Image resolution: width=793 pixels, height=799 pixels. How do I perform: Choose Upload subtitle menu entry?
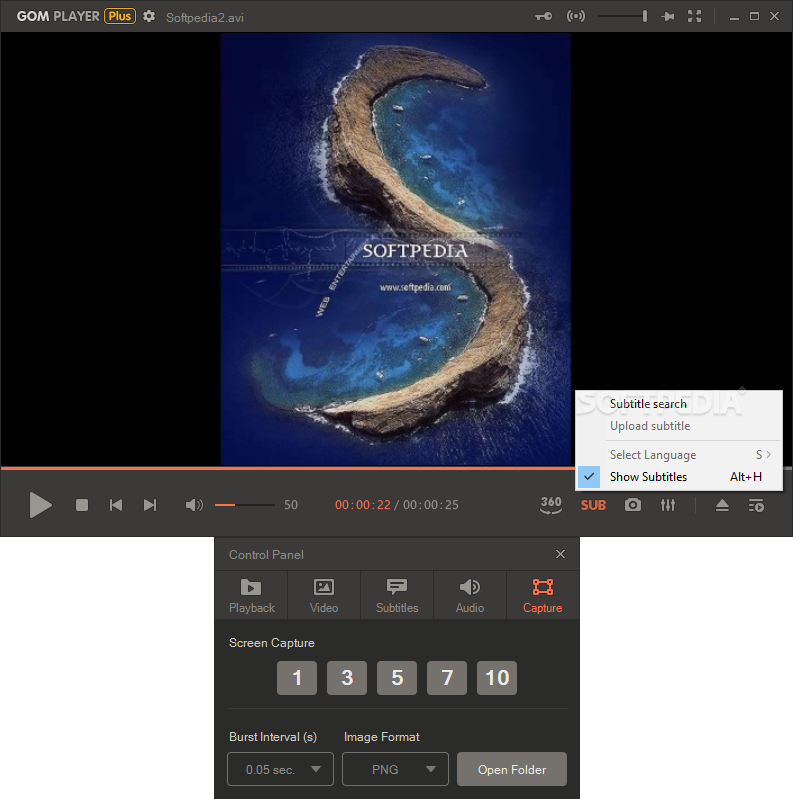[x=679, y=426]
